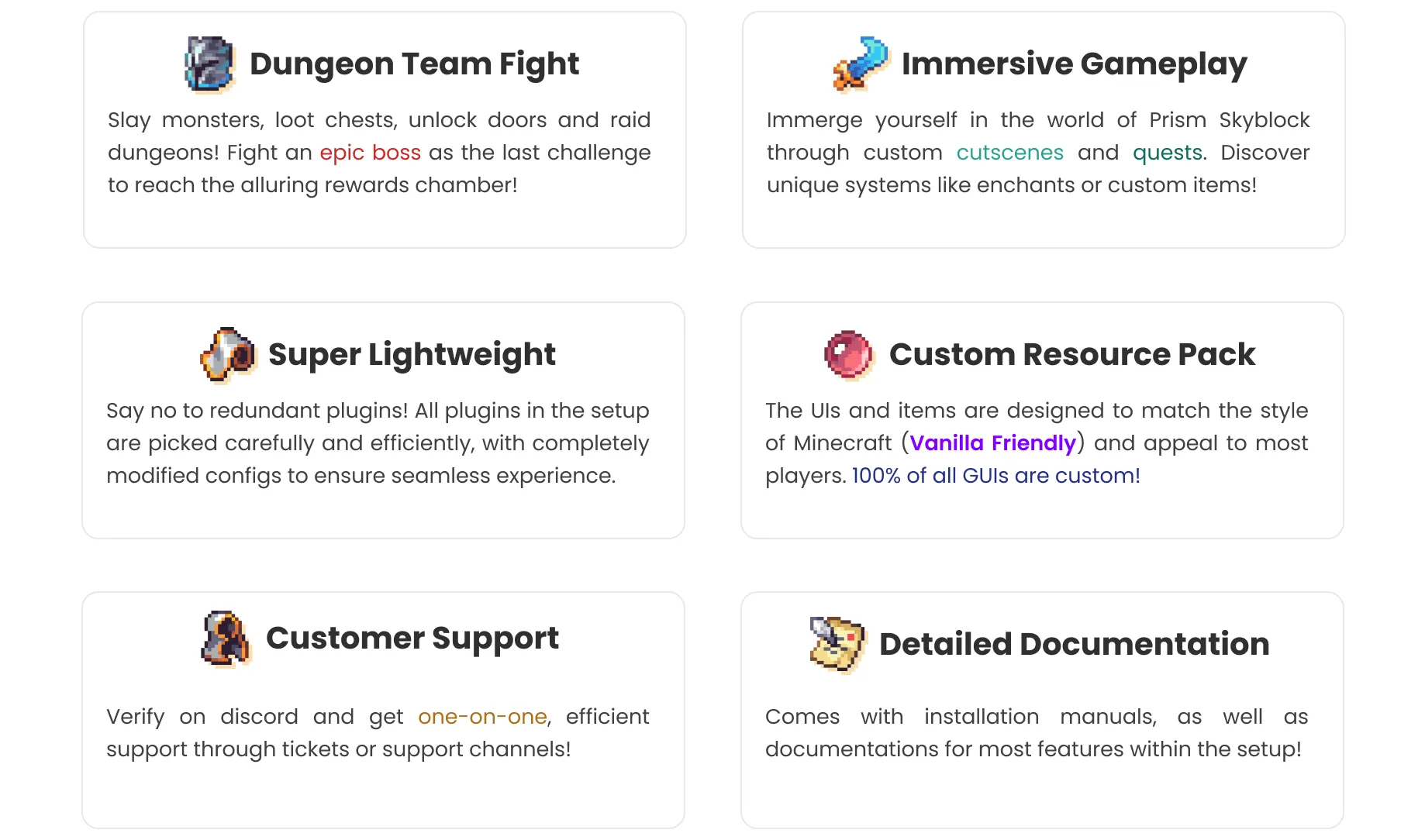Click the red orb icon
The image size is (1425, 840).
849,355
